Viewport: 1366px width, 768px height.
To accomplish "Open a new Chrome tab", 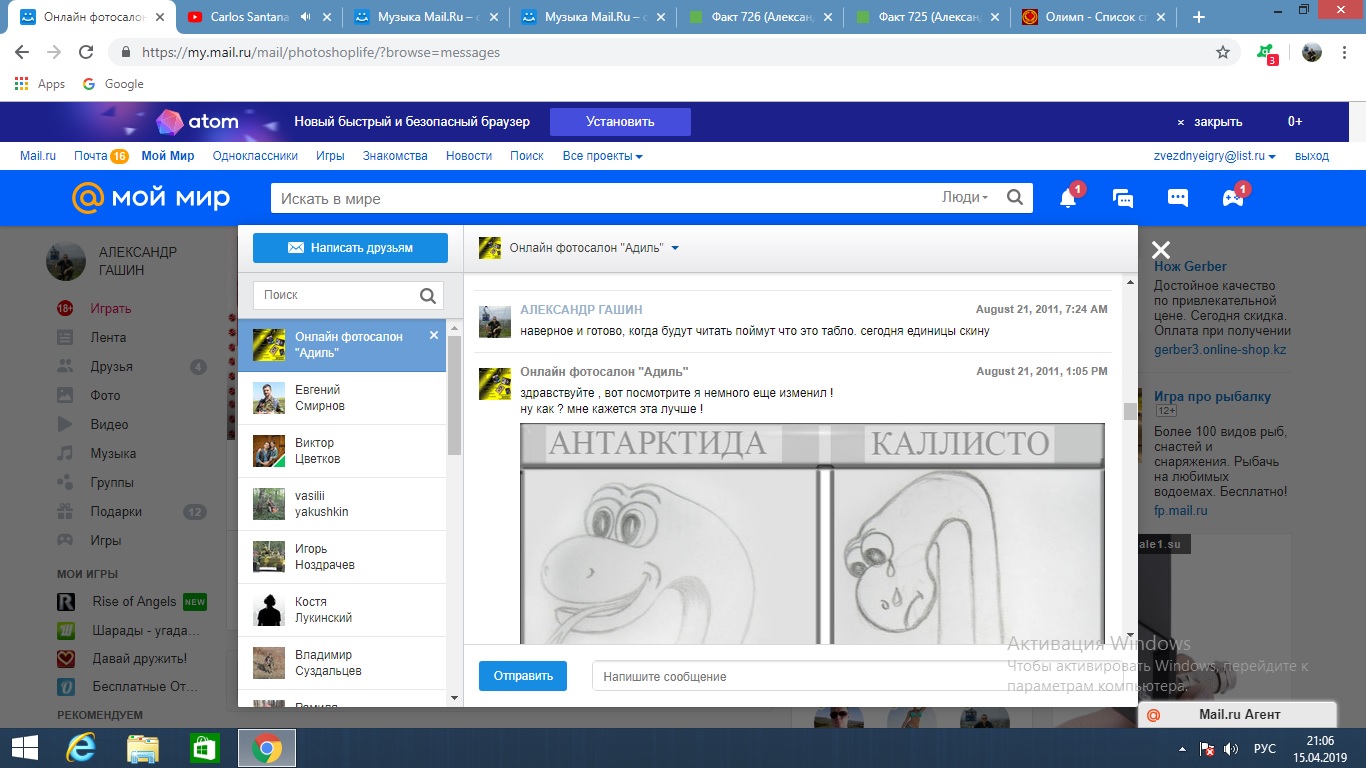I will point(1199,17).
